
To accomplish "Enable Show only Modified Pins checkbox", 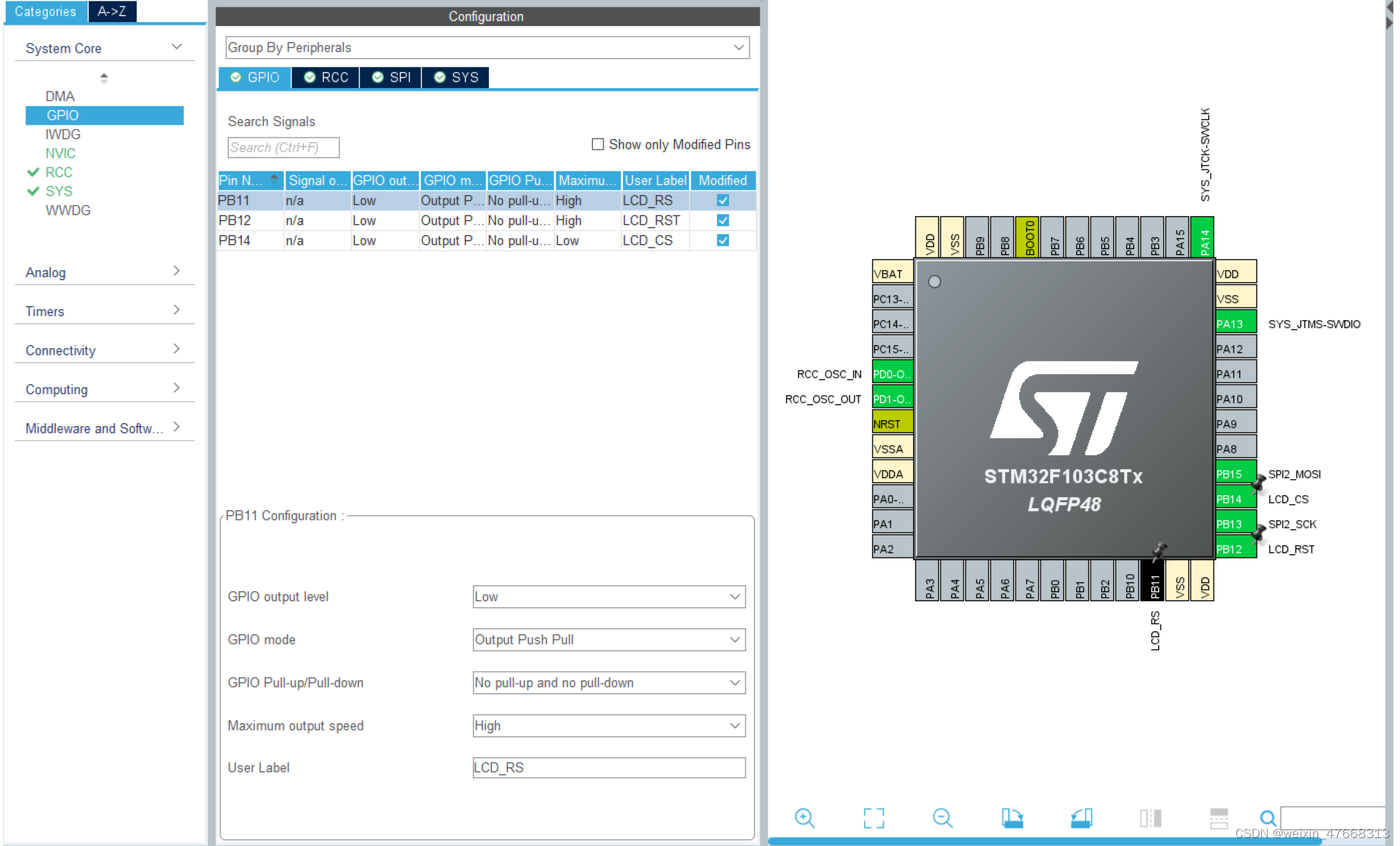I will (598, 144).
